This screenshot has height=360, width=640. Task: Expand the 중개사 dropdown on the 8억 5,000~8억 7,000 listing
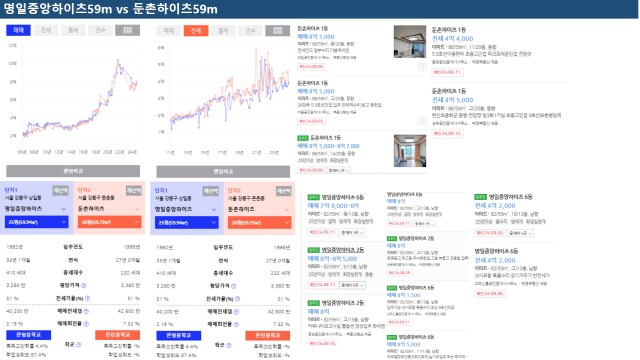[339, 170]
